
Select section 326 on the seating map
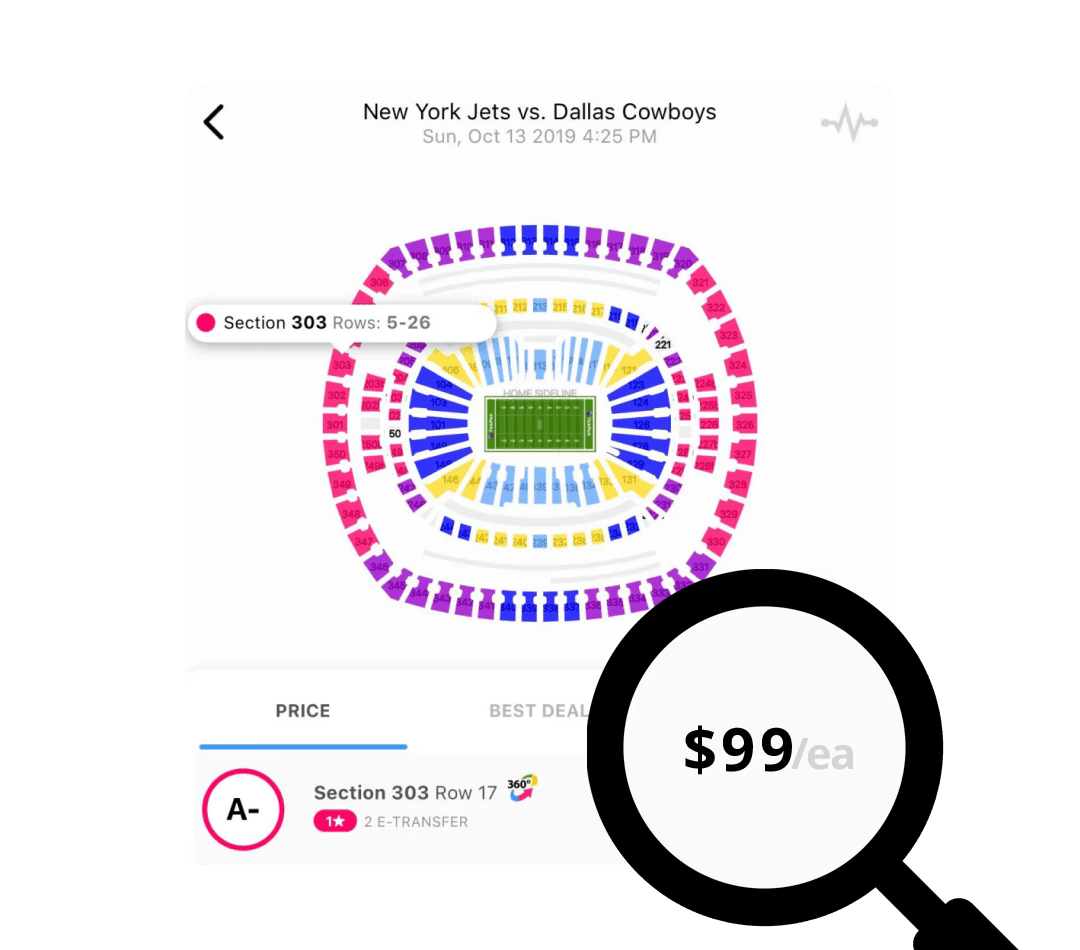[745, 424]
